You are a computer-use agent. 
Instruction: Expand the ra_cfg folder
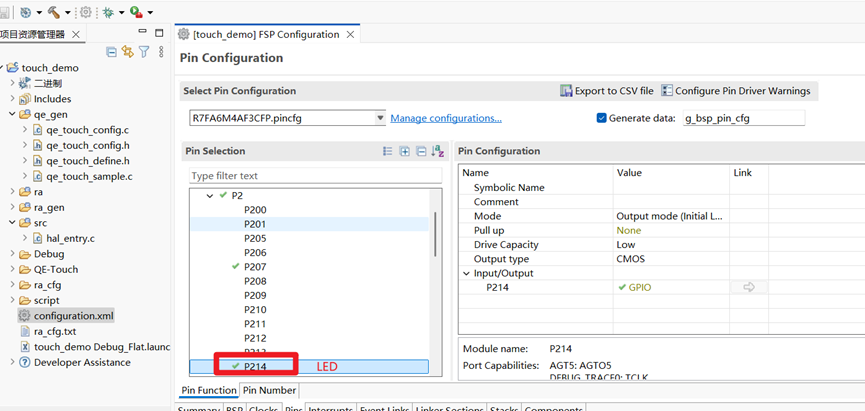(x=12, y=285)
